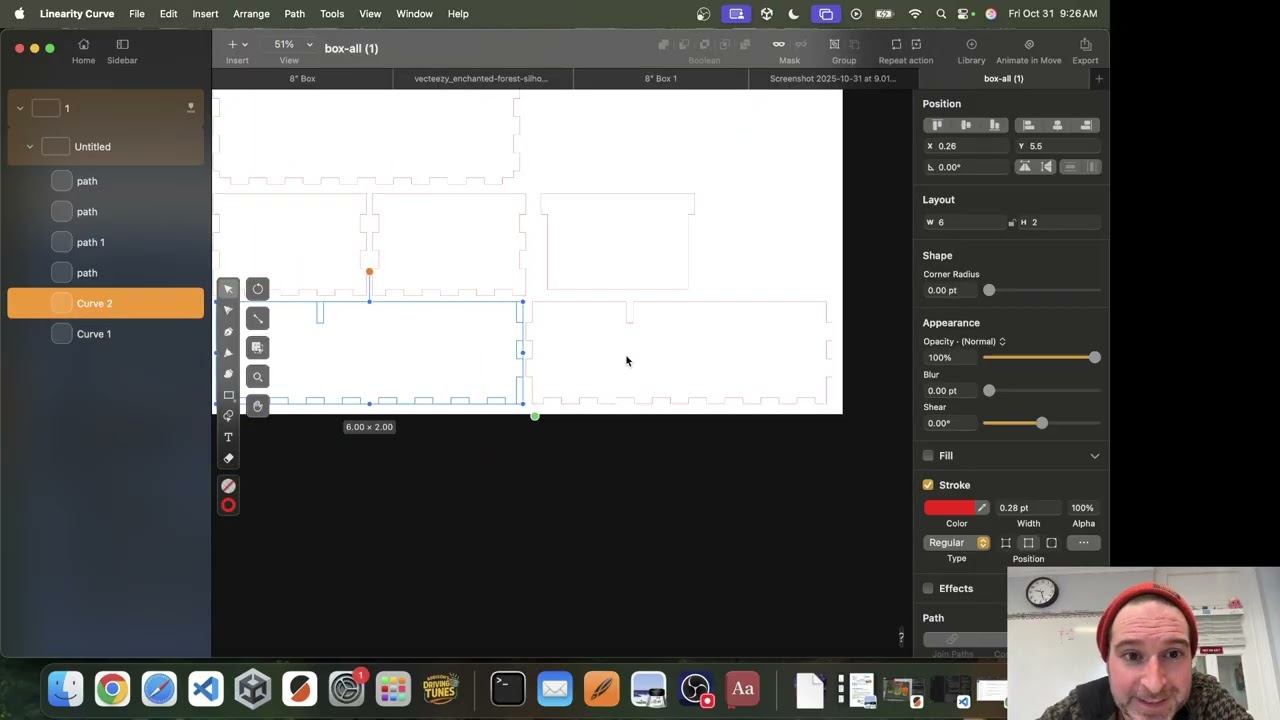This screenshot has width=1280, height=720.
Task: Select the Curve 2 layer
Action: pos(105,303)
